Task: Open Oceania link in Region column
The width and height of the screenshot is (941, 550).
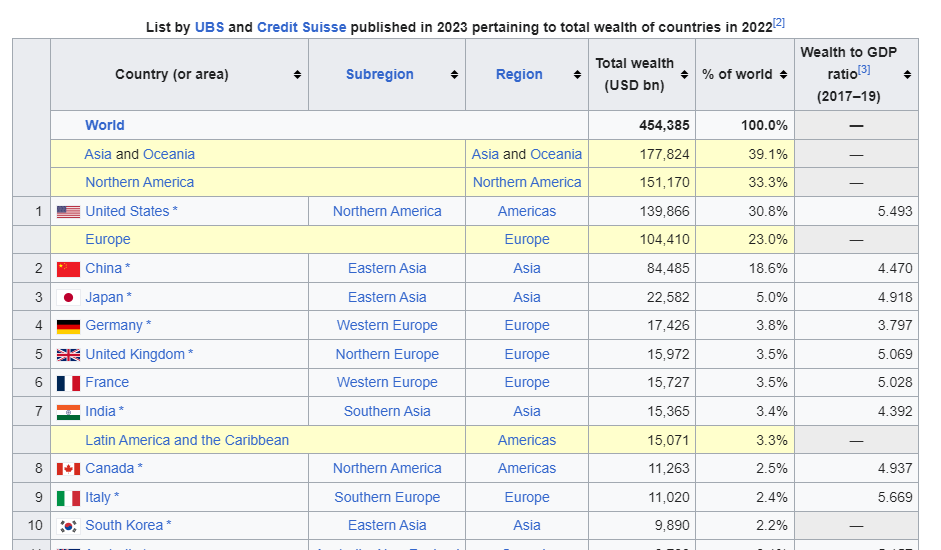Action: 556,154
